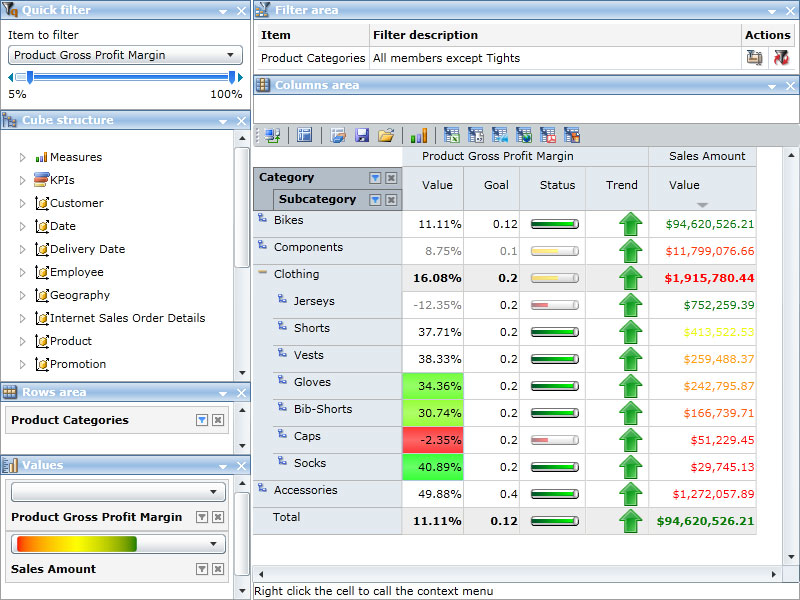Expand the Geography dimension
The width and height of the screenshot is (800, 600).
click(x=22, y=295)
